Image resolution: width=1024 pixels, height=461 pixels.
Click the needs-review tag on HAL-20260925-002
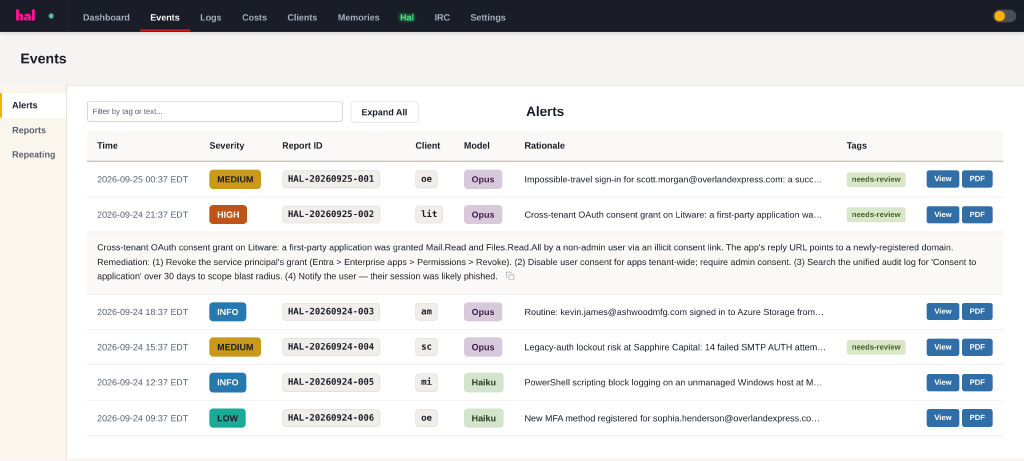point(876,215)
